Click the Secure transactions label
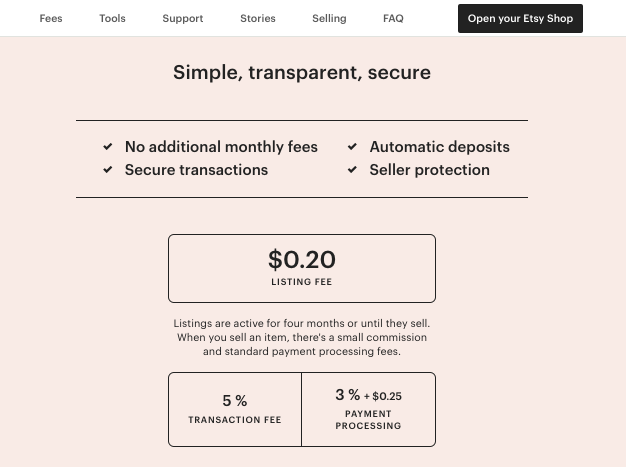 196,170
